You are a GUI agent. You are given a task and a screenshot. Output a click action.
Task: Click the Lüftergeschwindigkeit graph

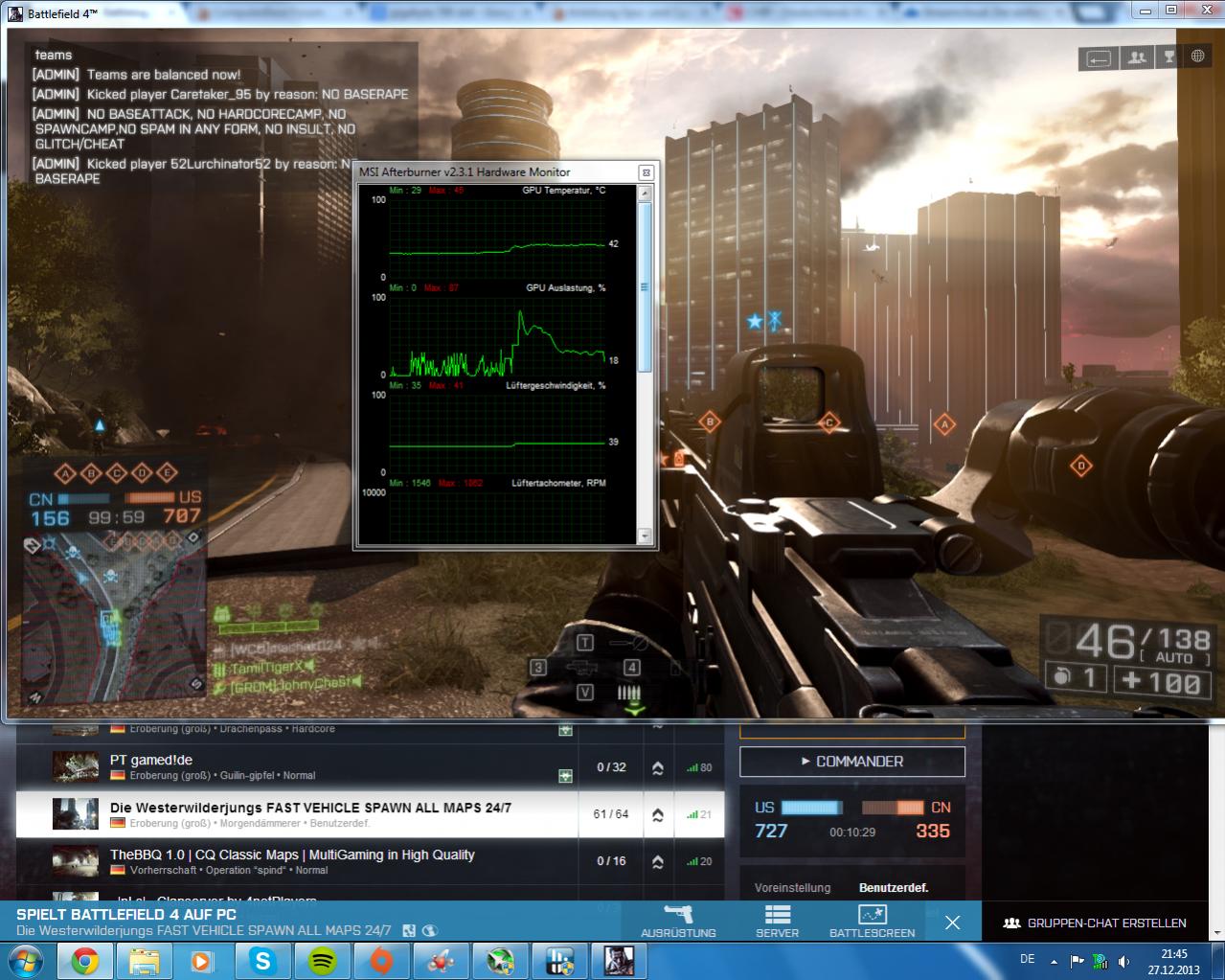(497, 432)
